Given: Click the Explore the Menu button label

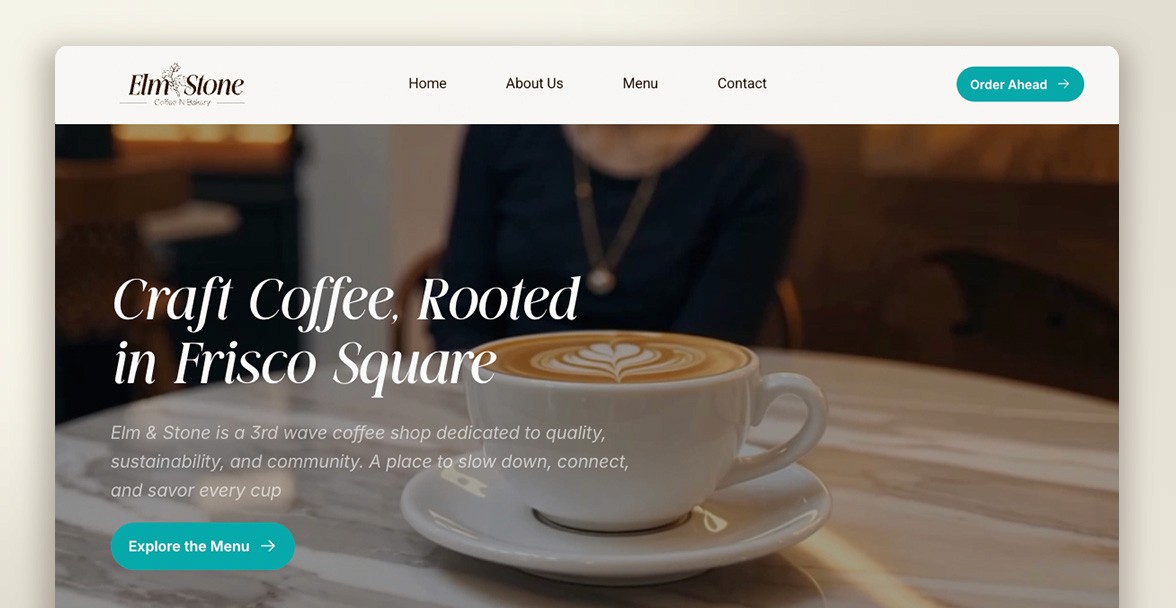Looking at the screenshot, I should click(189, 547).
